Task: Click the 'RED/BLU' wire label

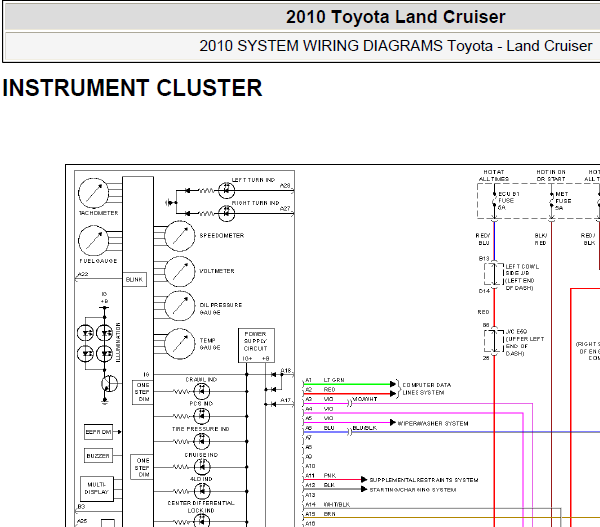Action: click(x=483, y=239)
